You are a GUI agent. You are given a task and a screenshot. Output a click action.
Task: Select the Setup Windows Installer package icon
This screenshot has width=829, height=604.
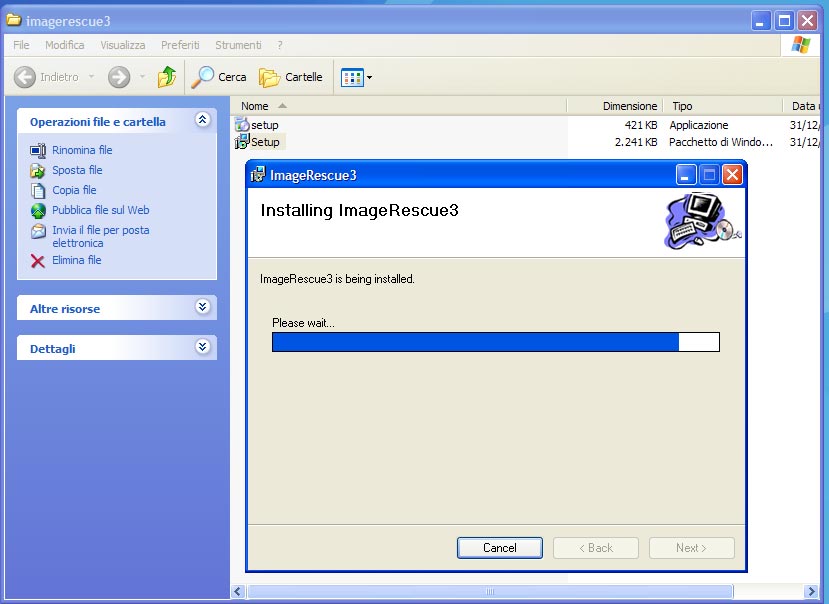pos(242,142)
